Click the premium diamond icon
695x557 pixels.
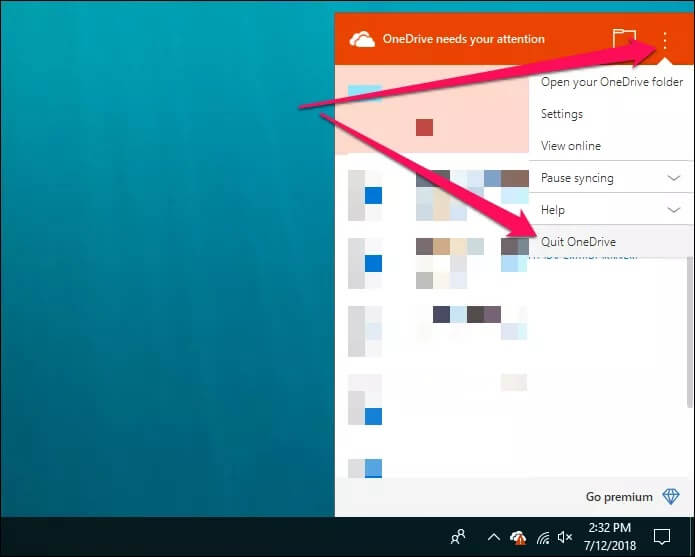click(671, 496)
